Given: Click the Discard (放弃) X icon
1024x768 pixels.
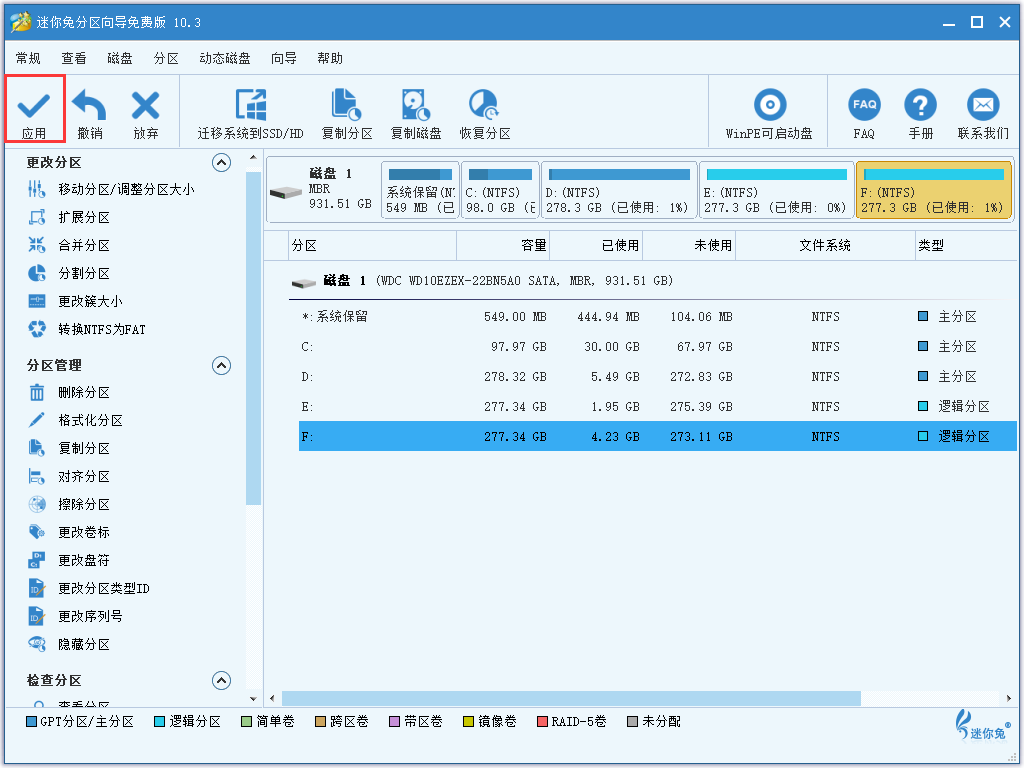Looking at the screenshot, I should (145, 104).
